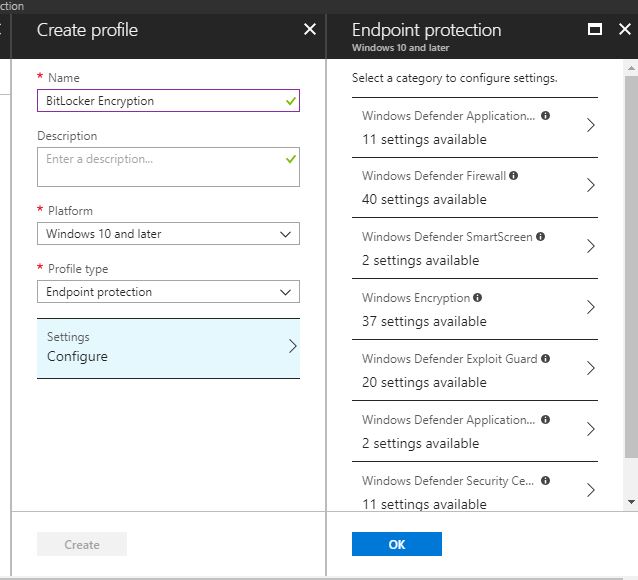
Task: Close the Create profile blade
Action: coord(310,29)
